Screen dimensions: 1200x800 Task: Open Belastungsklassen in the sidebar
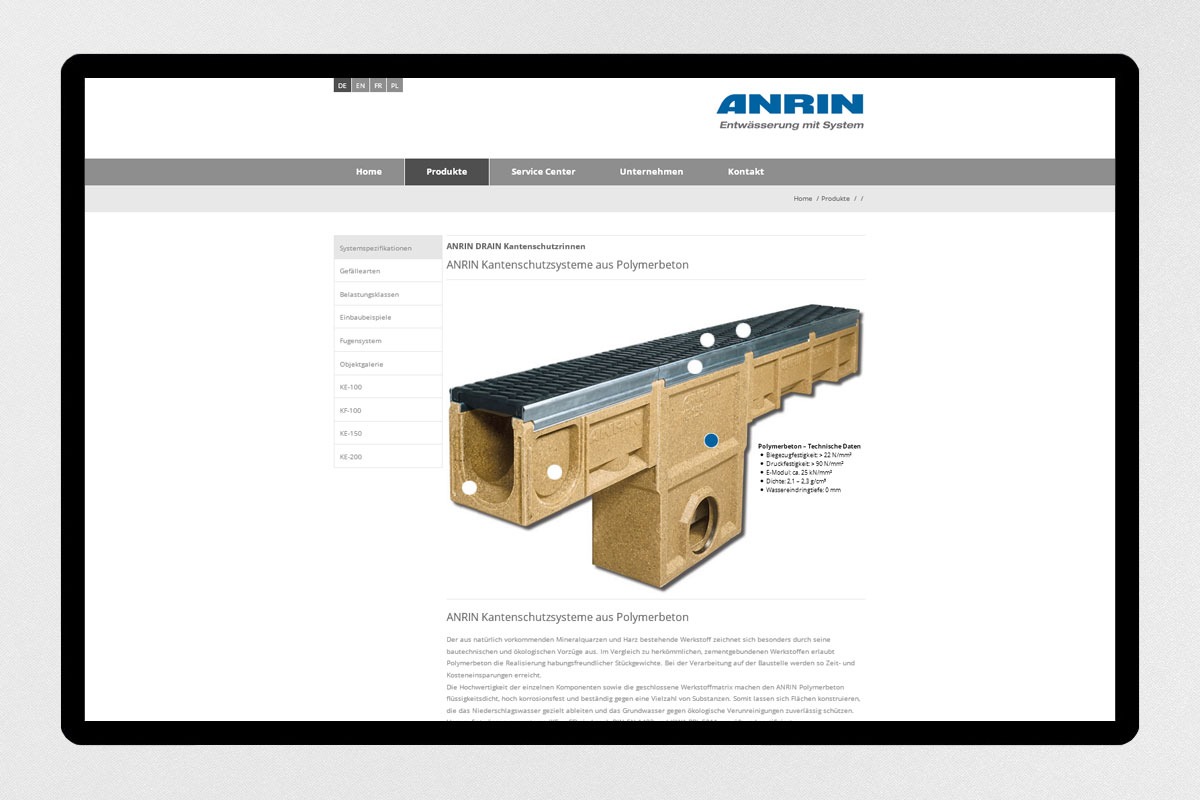point(369,294)
